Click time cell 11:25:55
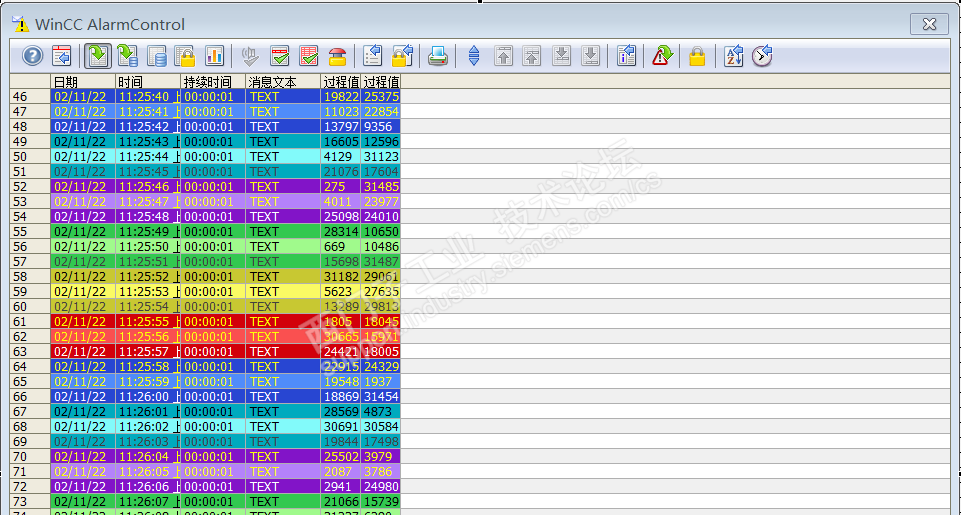This screenshot has height=515, width=961. [148, 321]
